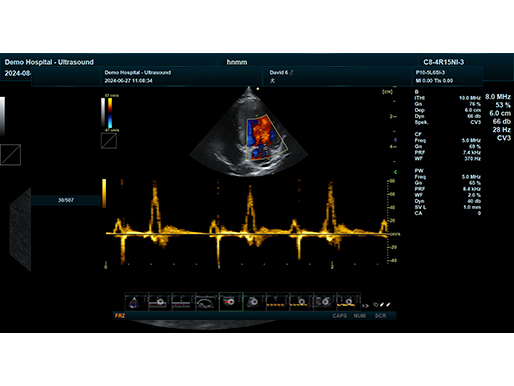Click the small round icon after the double-arrow

point(375,305)
